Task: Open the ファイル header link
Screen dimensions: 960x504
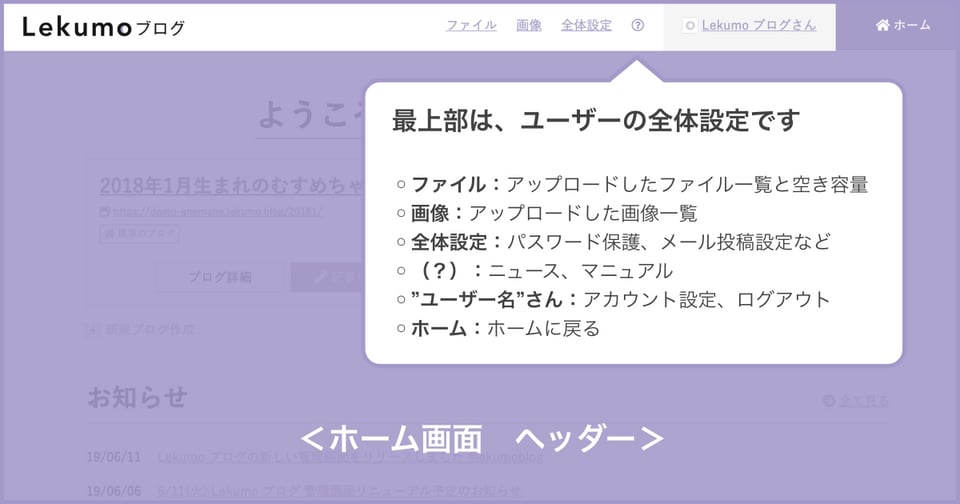Action: (x=471, y=25)
